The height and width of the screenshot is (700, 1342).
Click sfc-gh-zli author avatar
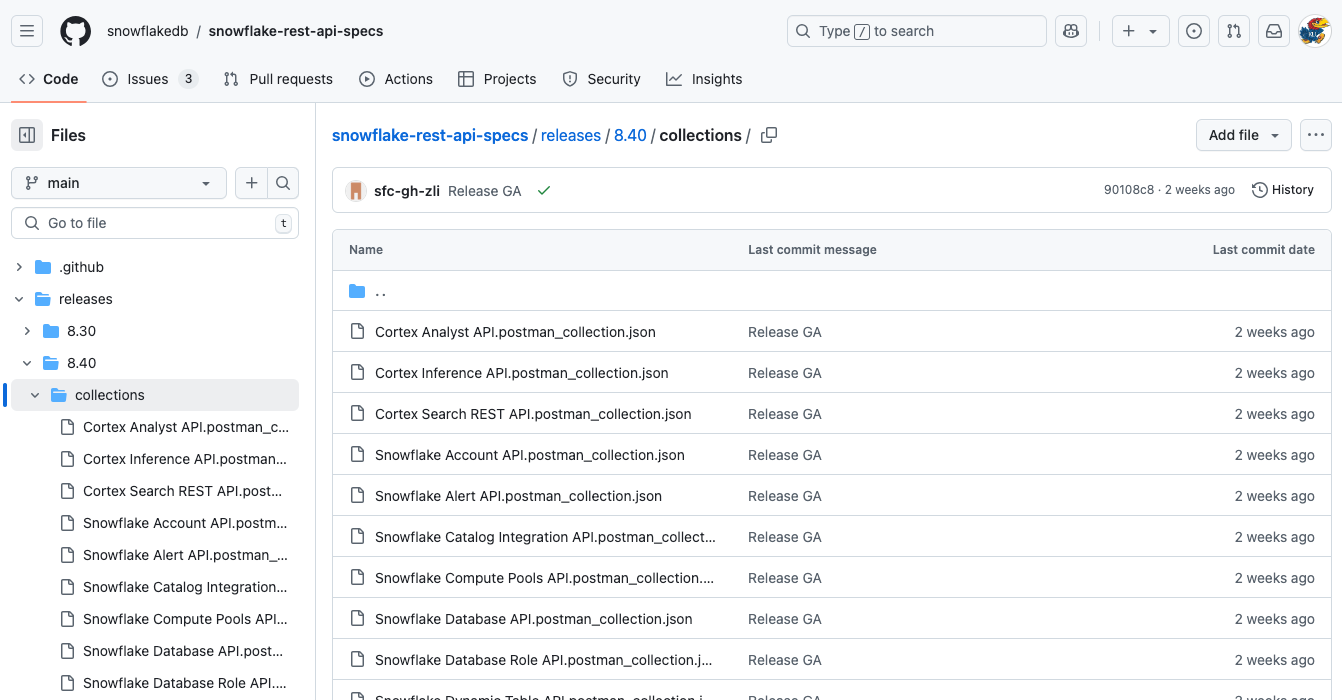click(x=355, y=190)
